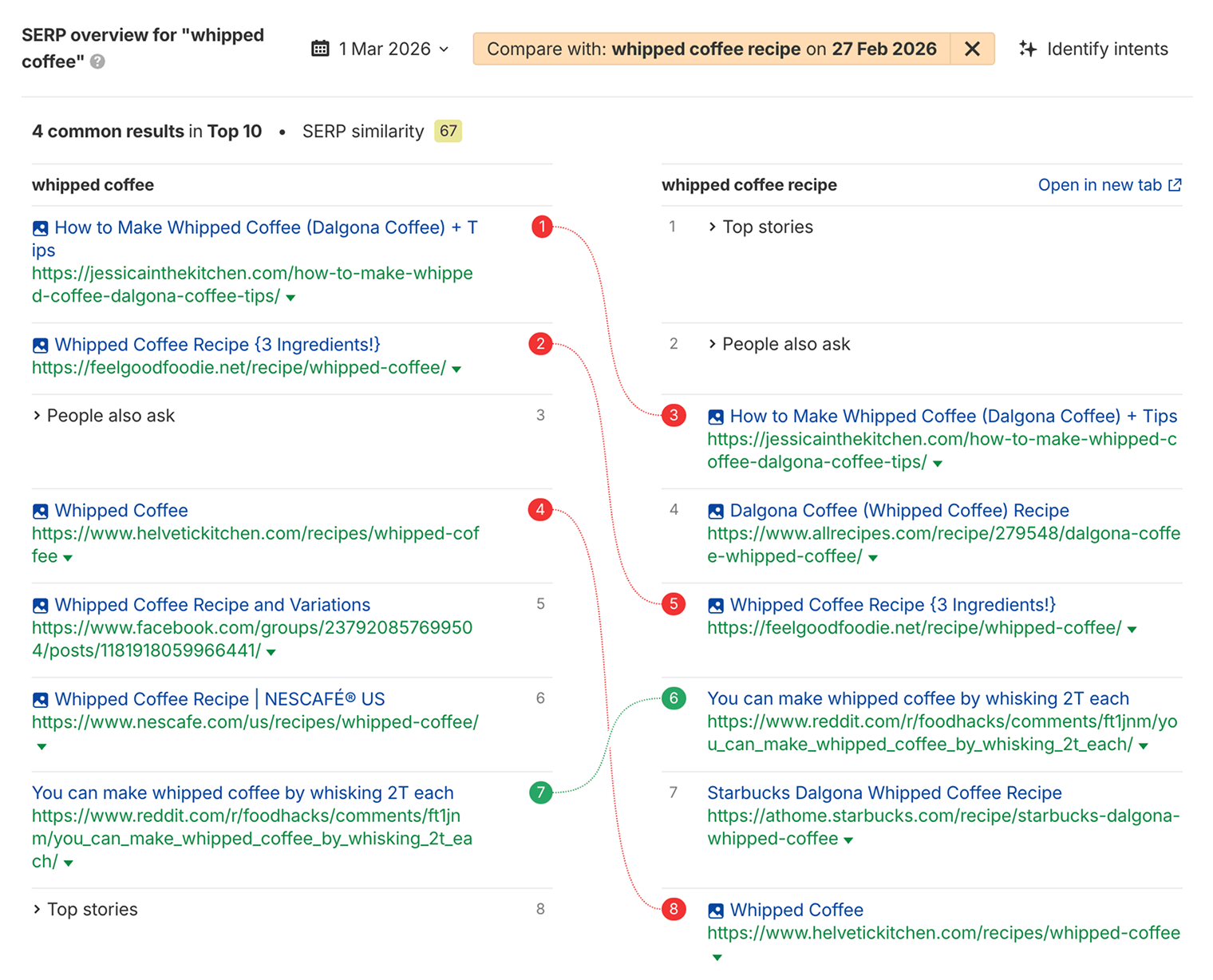
Task: Click the sparkle icon next to Identify intents
Action: [1028, 49]
